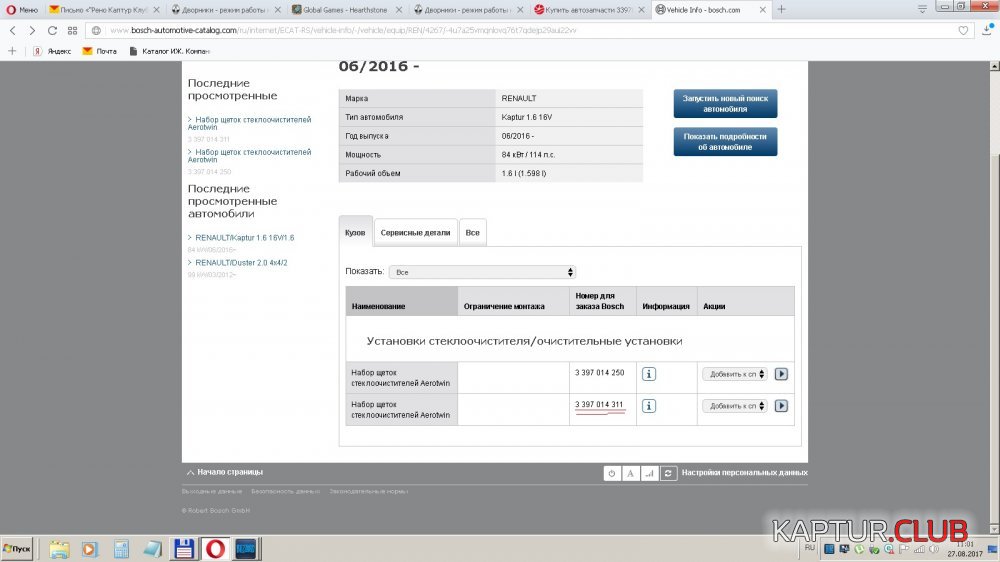Click Начало страницы link
1000x562 pixels.
coord(225,472)
